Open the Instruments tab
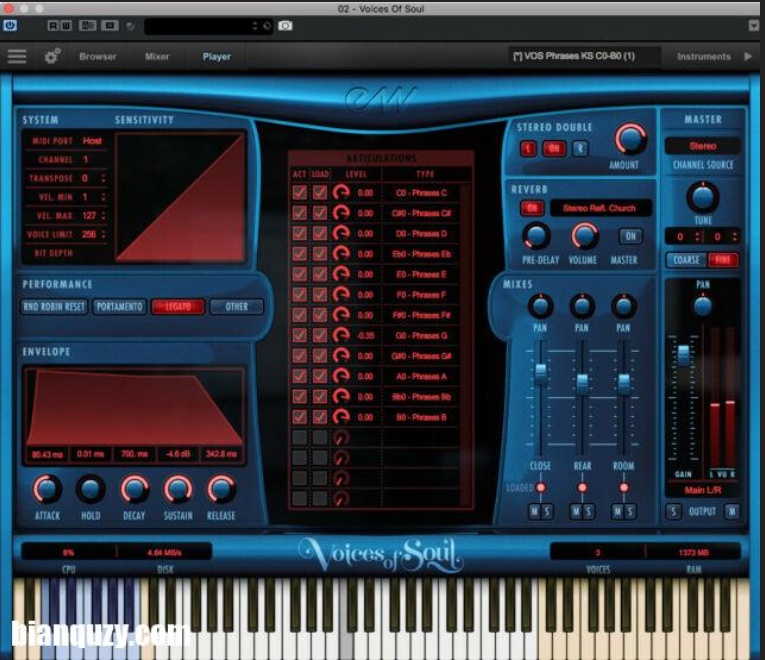Viewport: 765px width, 660px height. (x=704, y=57)
